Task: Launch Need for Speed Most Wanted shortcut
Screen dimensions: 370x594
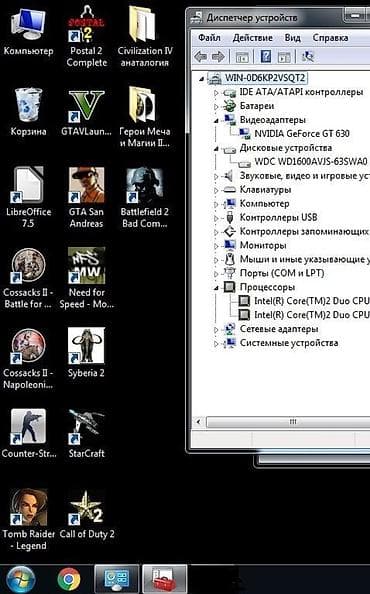Action: pos(86,278)
